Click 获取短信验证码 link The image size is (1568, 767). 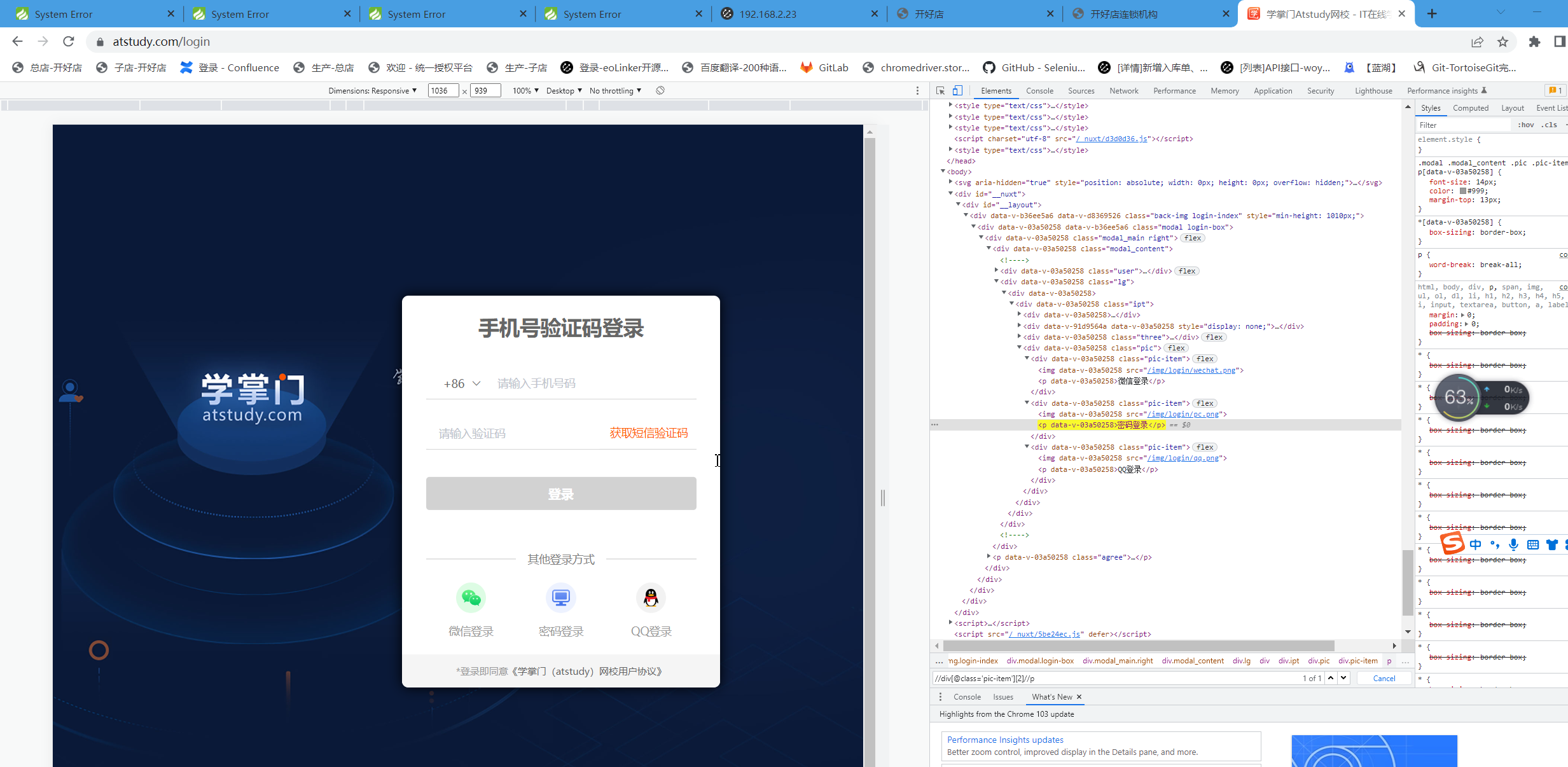648,433
